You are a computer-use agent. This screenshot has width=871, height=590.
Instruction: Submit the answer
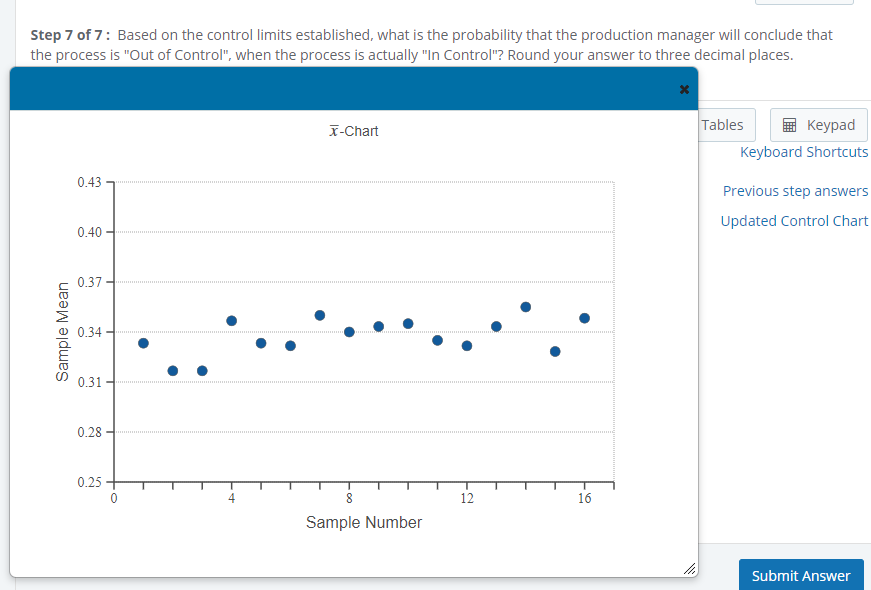pyautogui.click(x=801, y=575)
